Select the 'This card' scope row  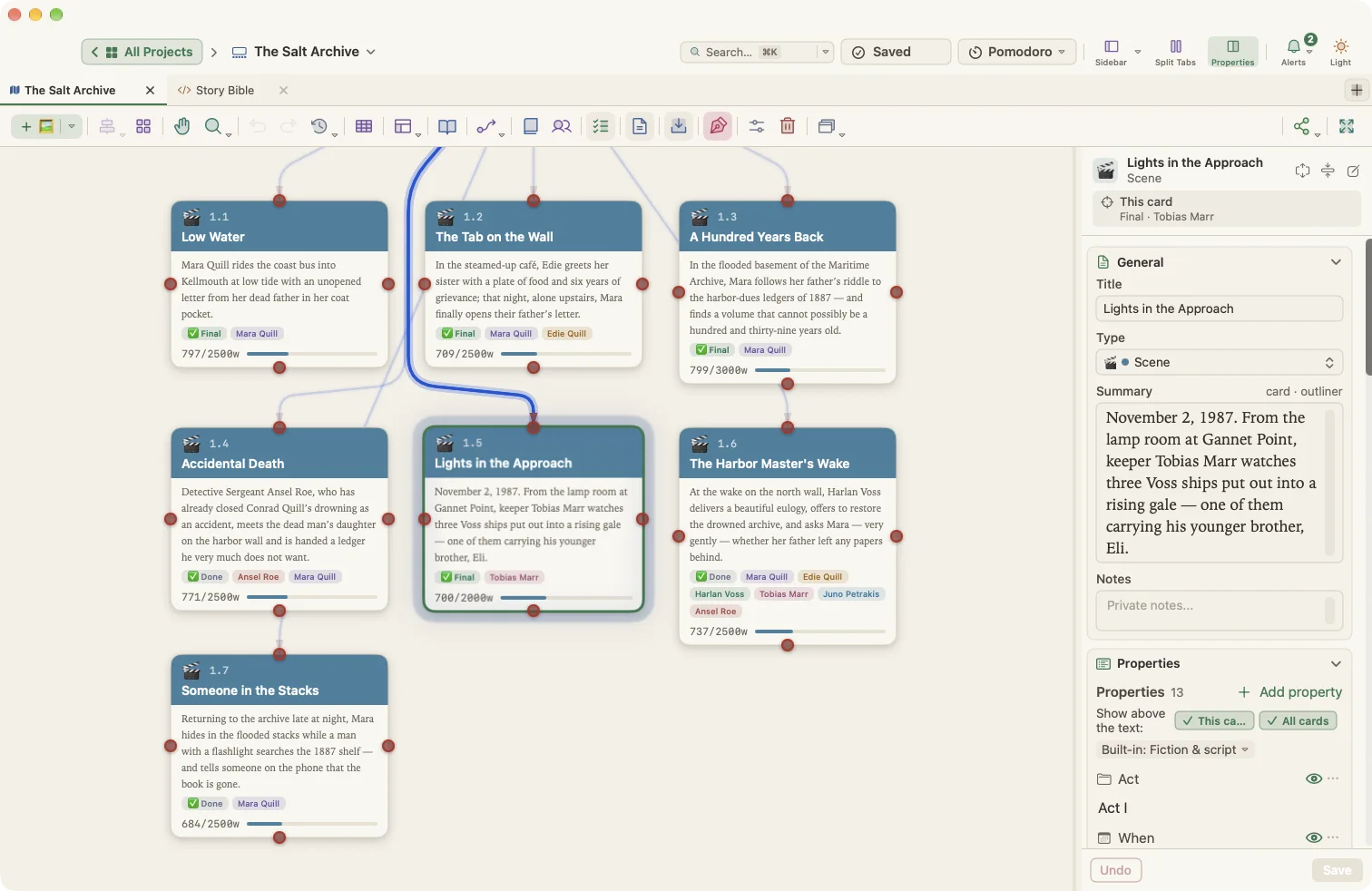pos(1226,209)
